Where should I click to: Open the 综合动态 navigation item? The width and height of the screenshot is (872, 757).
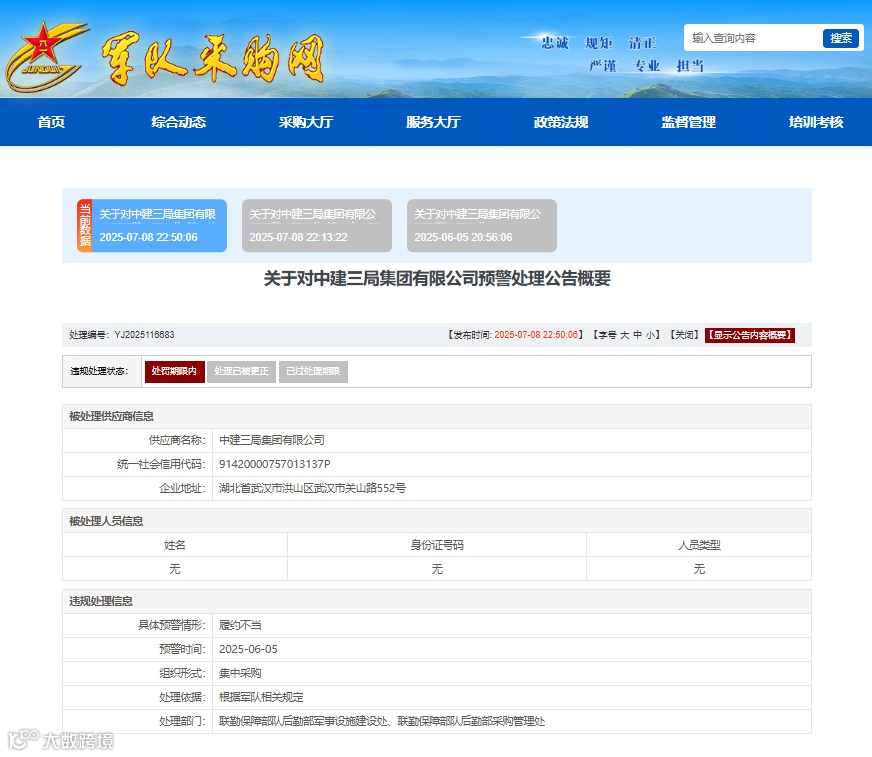click(179, 122)
